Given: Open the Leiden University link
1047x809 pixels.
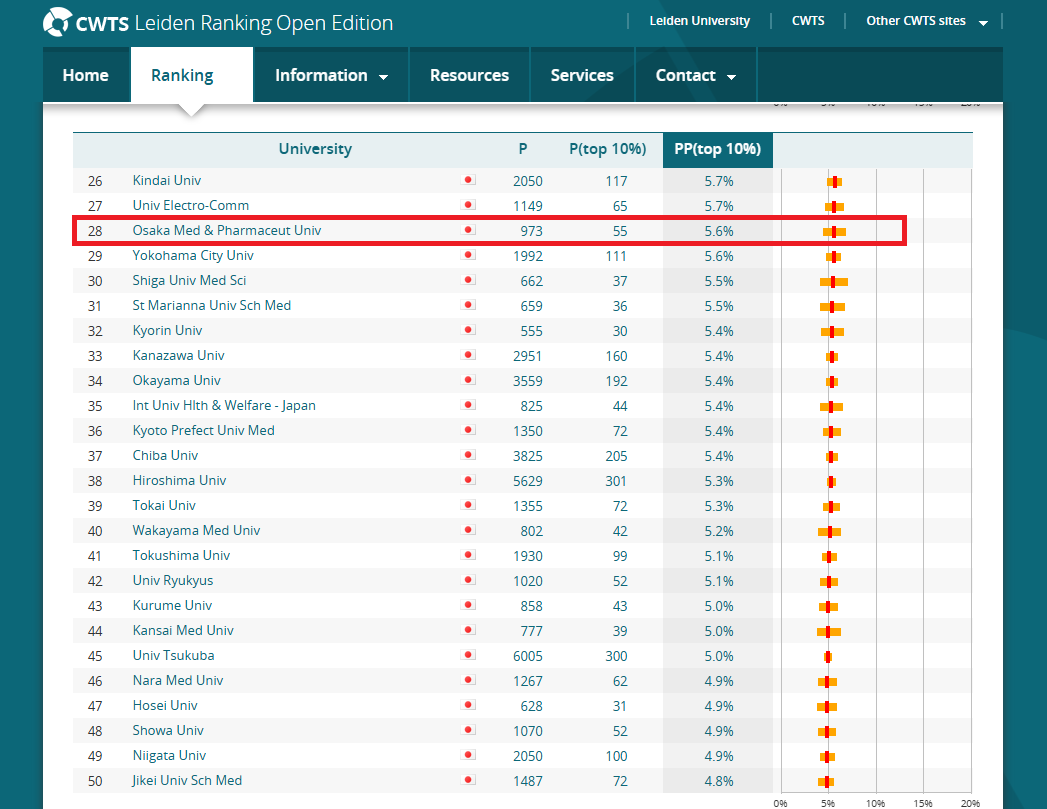Looking at the screenshot, I should click(699, 21).
